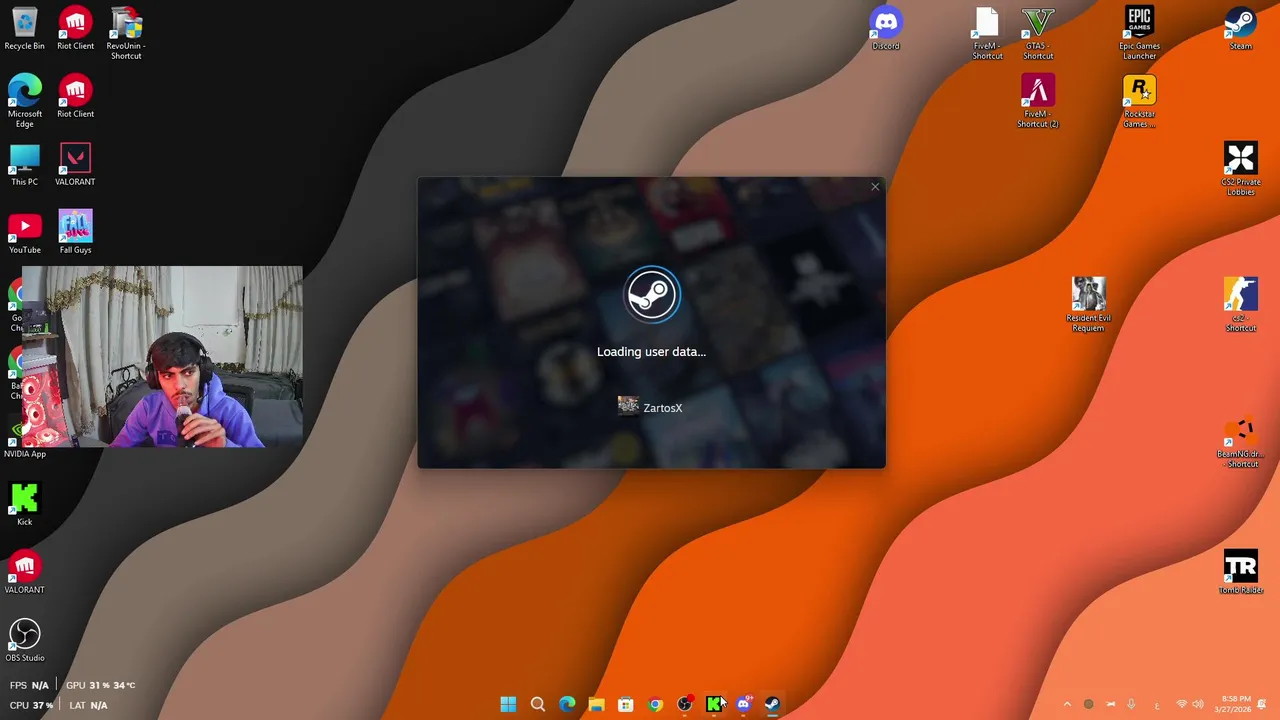Click the 'Loading user data...' status text
Viewport: 1280px width, 720px height.
(651, 352)
